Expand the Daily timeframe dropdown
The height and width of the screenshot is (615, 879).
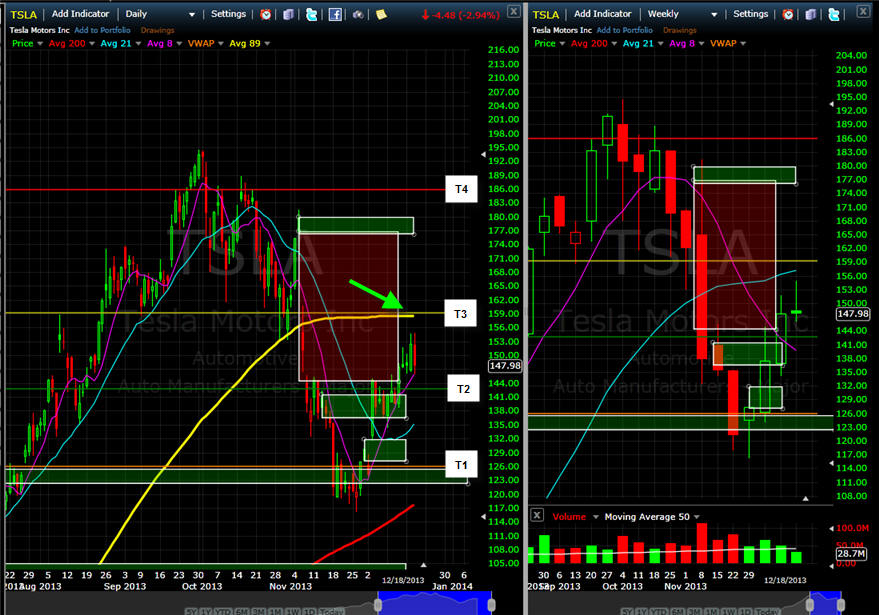192,15
